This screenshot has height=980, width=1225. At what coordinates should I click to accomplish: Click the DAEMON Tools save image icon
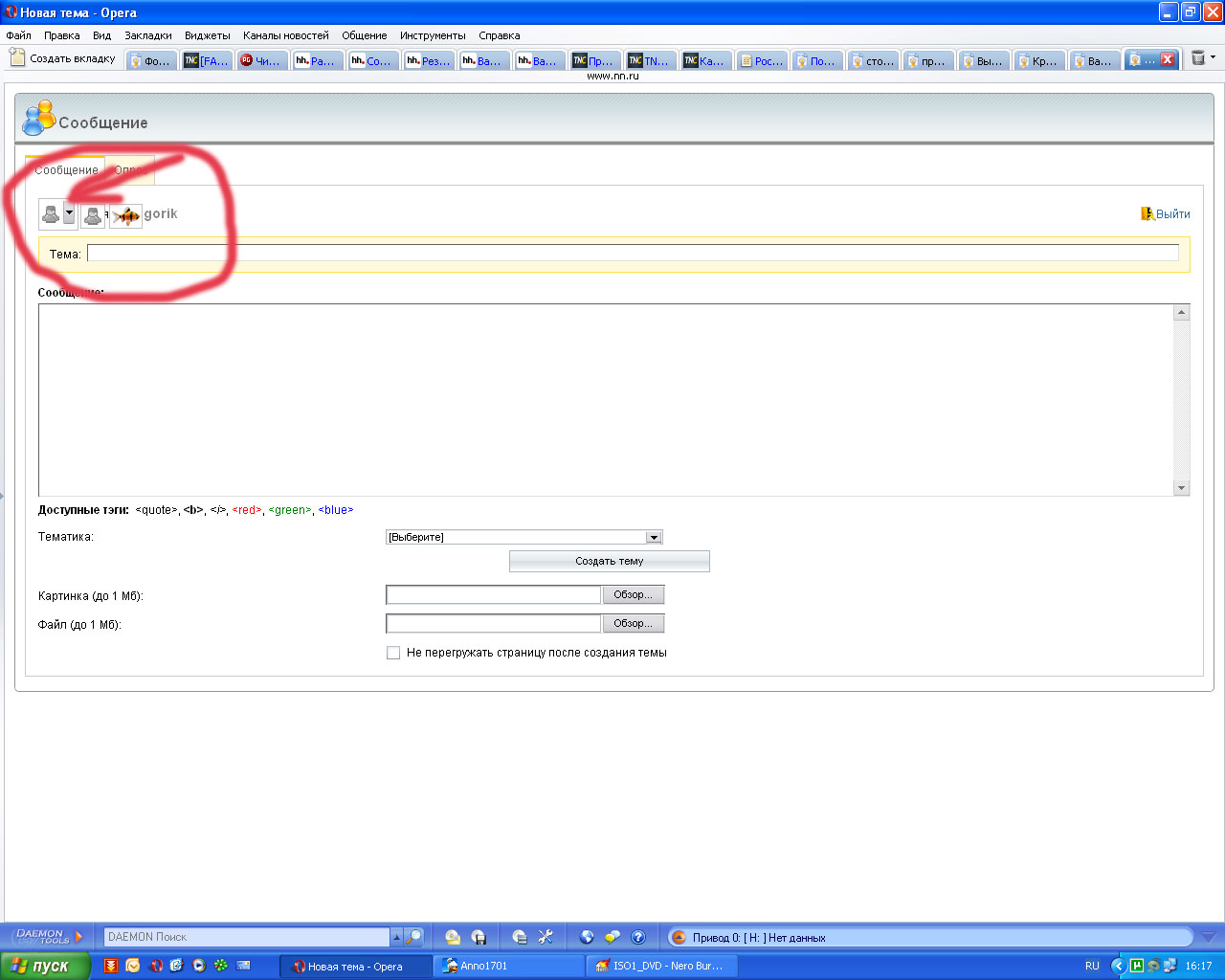[x=479, y=937]
